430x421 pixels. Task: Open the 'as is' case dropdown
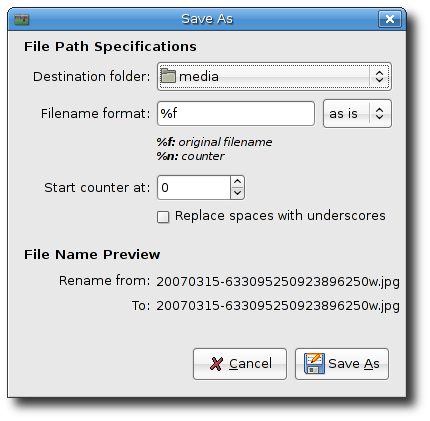(357, 114)
